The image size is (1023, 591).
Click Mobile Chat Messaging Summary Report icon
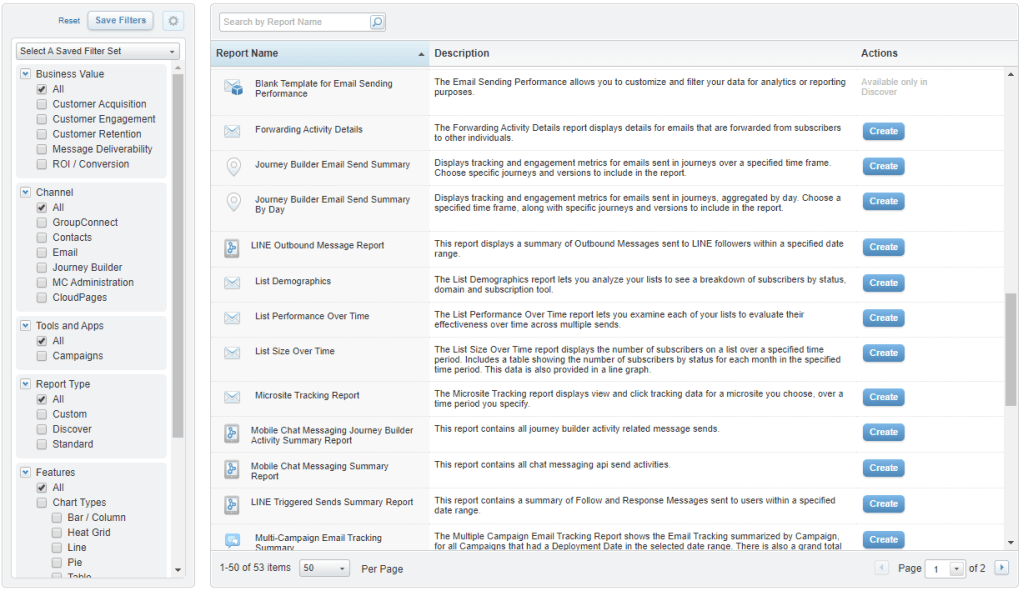pos(231,469)
